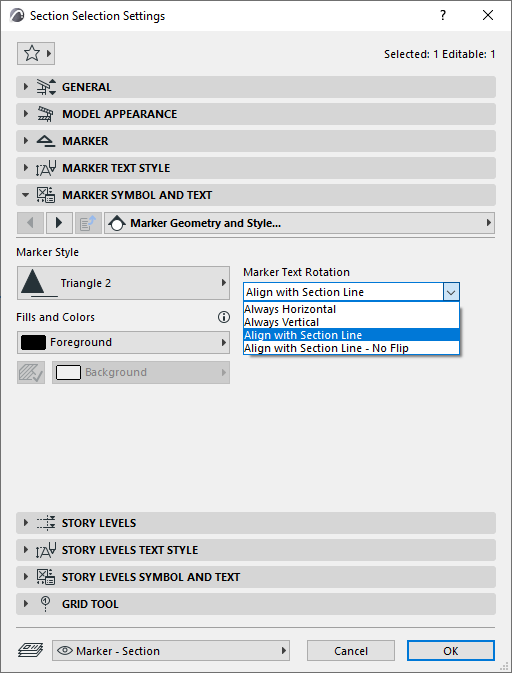Open the Favorites star button
The image size is (512, 673).
[36, 54]
